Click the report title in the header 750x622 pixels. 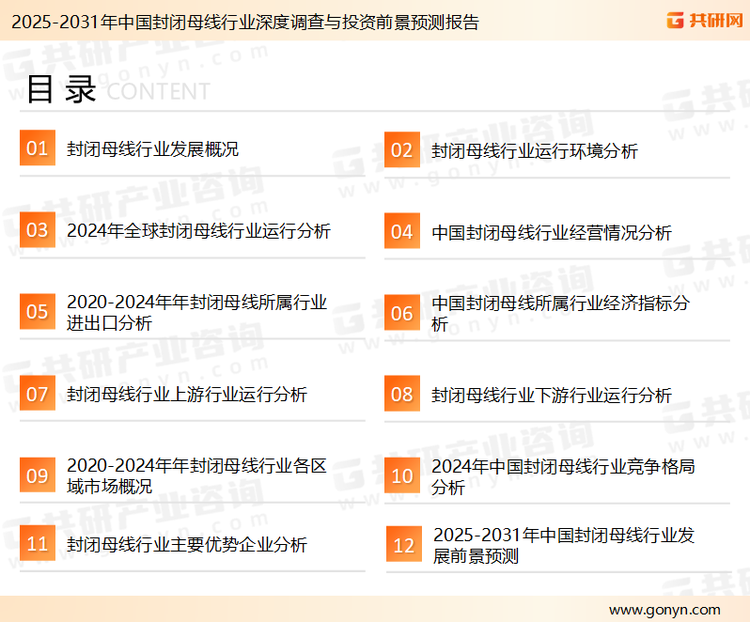245,22
